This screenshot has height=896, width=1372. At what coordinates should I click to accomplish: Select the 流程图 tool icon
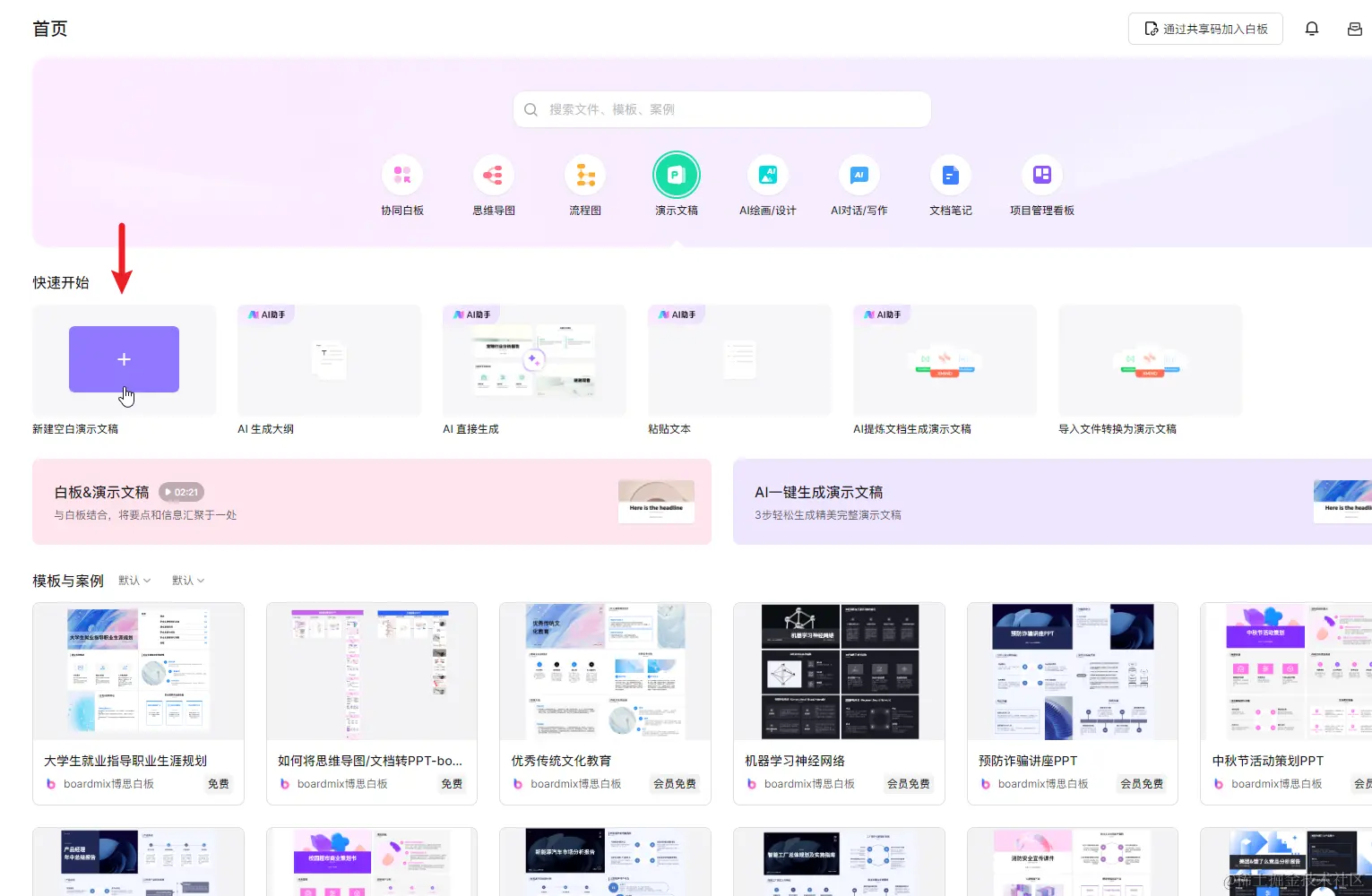coord(585,175)
